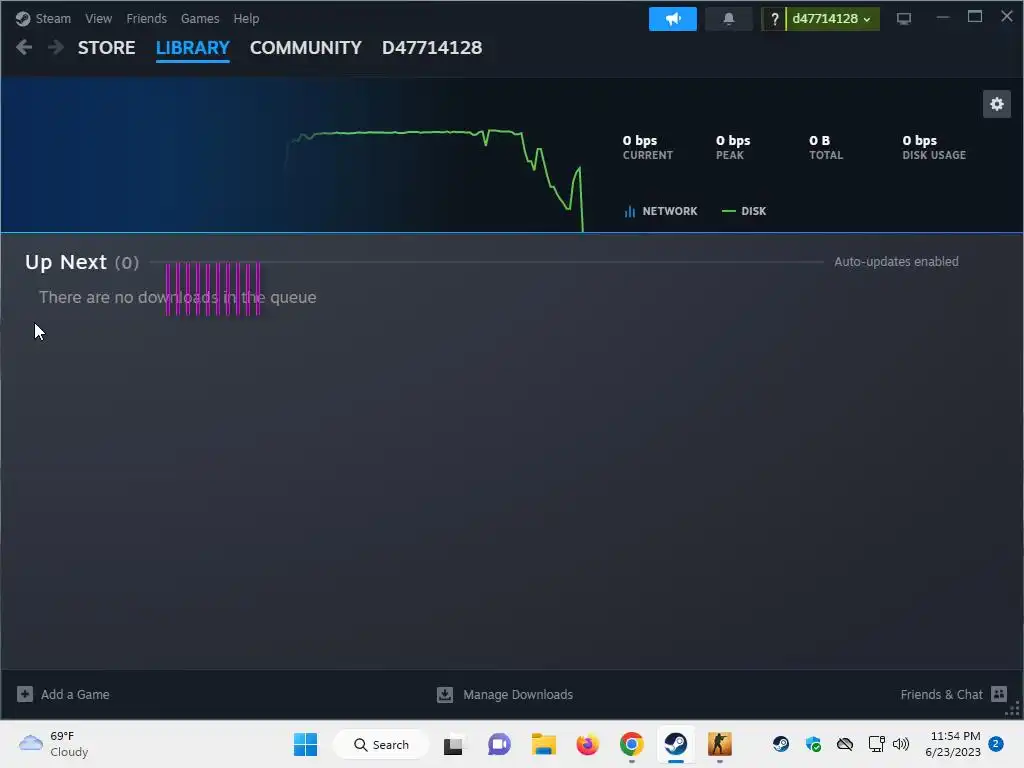Click the 0 bps PEAK stat
This screenshot has height=768, width=1024.
[733, 147]
